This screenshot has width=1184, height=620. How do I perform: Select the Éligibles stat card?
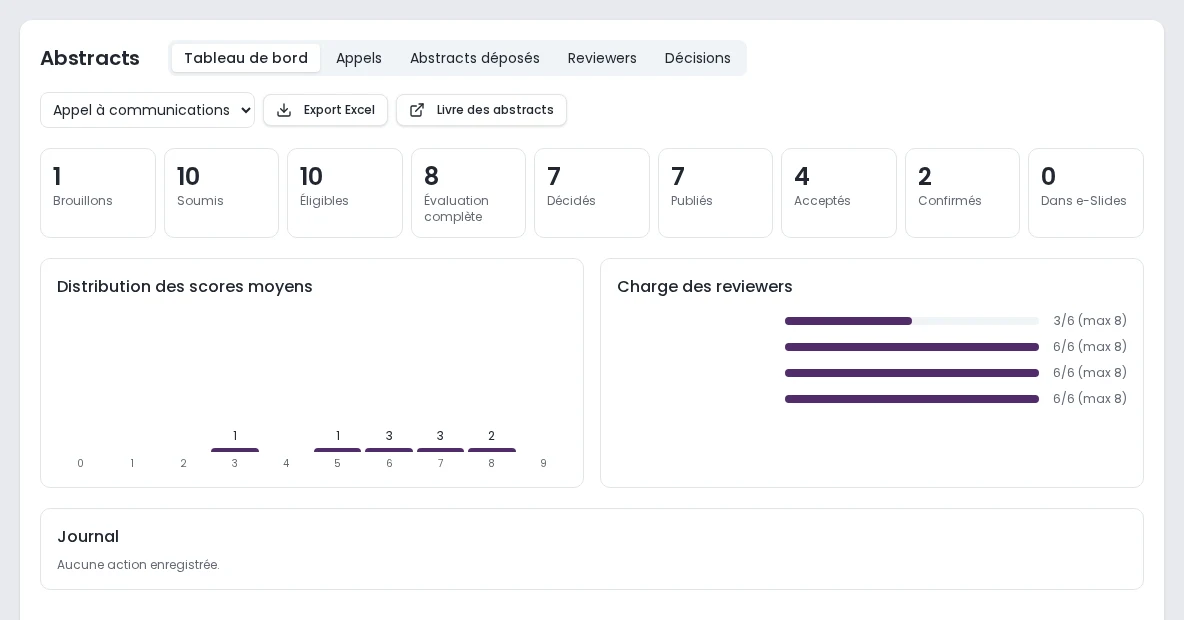[345, 193]
